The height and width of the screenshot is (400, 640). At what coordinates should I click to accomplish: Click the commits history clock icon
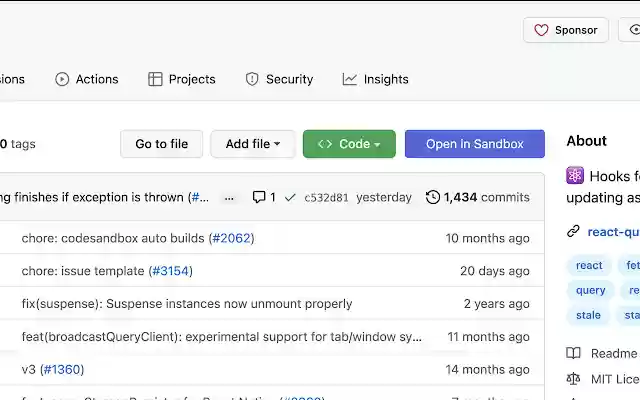tap(433, 197)
